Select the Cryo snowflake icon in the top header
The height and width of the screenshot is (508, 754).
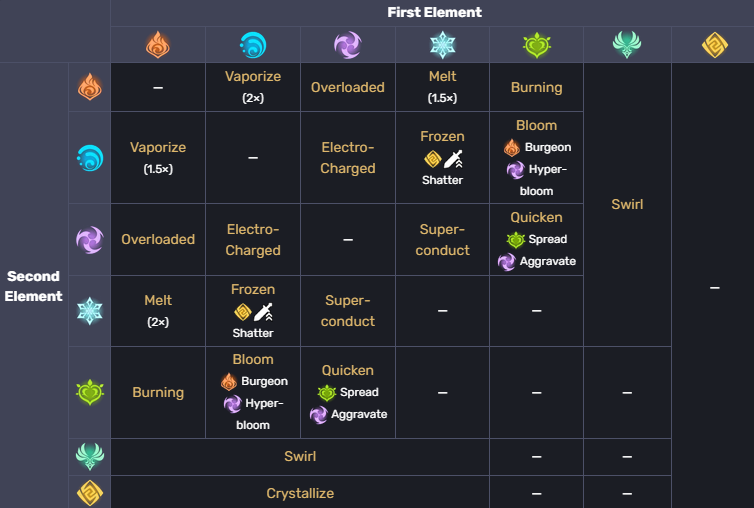pos(442,45)
